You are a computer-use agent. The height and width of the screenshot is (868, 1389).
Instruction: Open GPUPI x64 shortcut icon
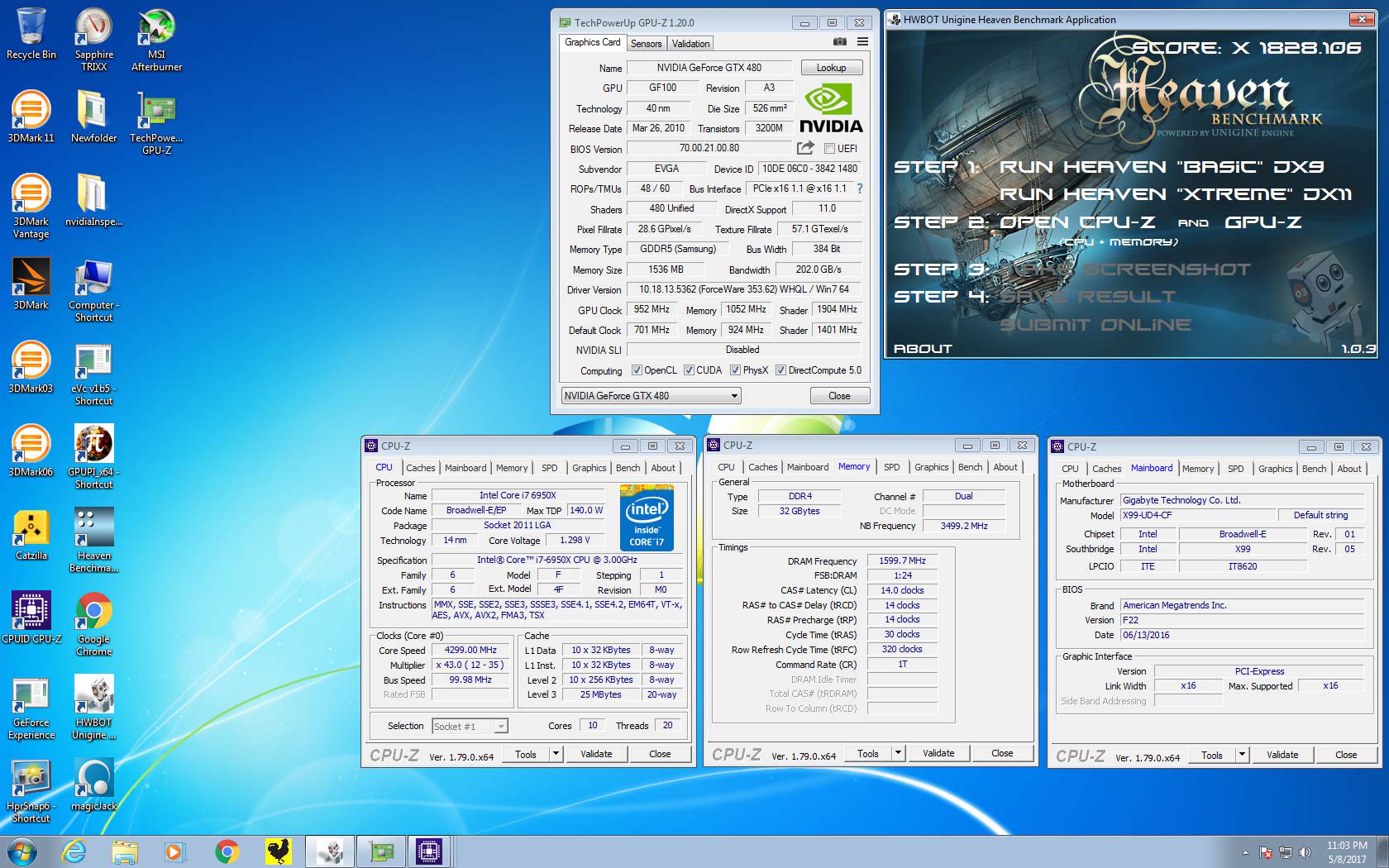(93, 456)
